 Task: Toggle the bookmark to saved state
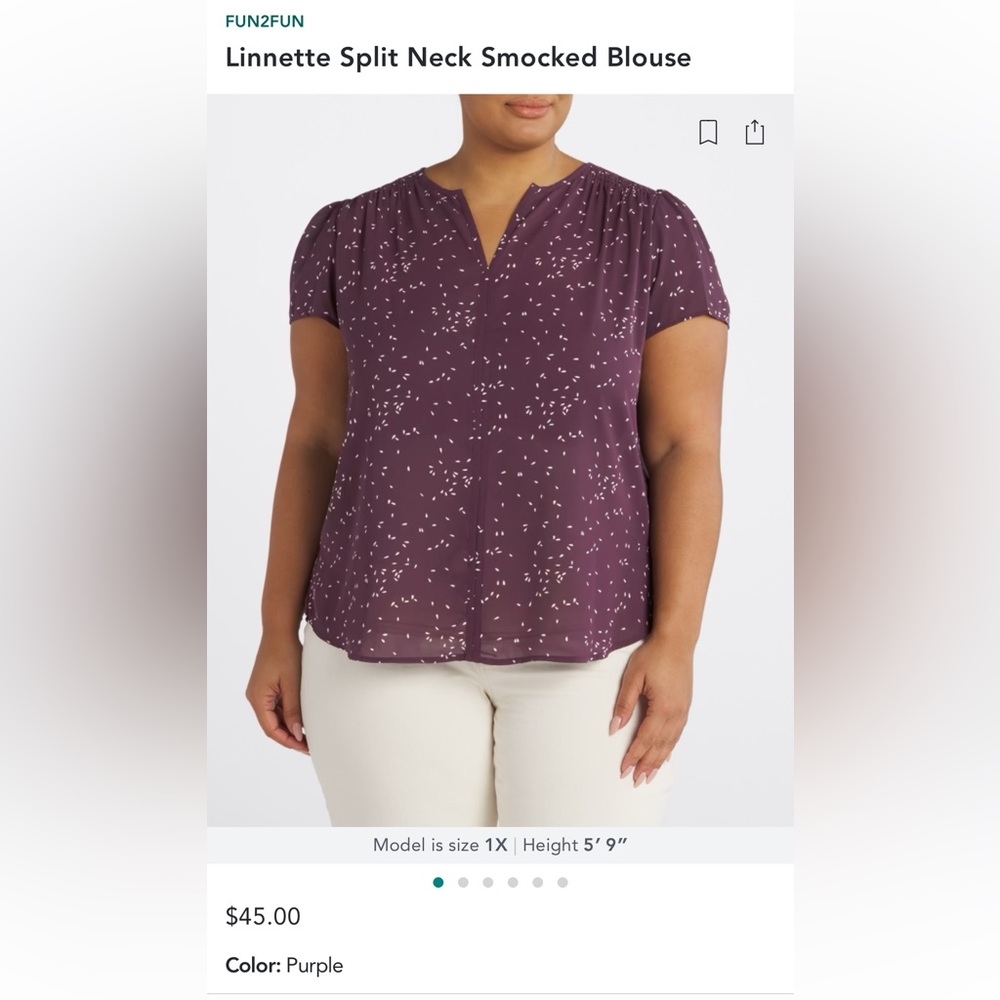[708, 131]
